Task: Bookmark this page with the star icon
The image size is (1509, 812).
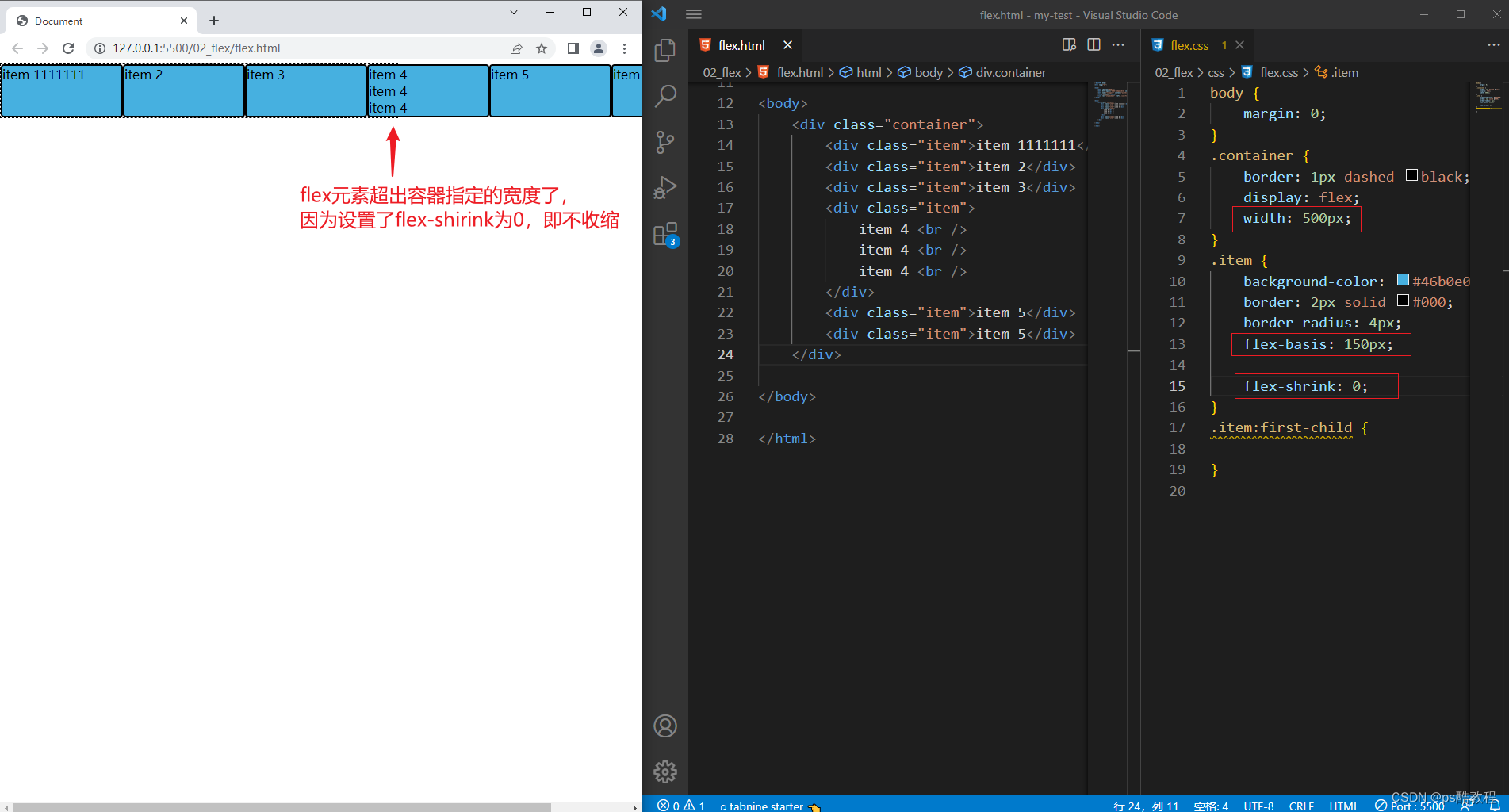Action: pos(542,48)
